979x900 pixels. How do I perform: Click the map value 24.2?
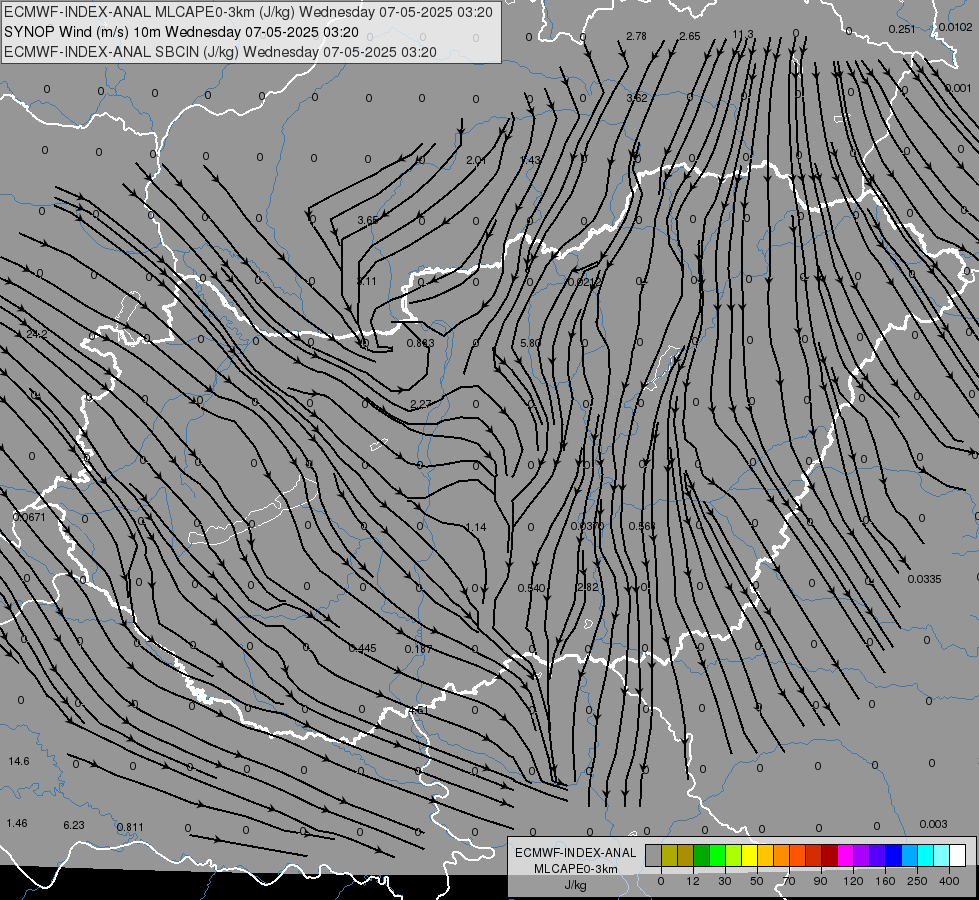point(37,334)
